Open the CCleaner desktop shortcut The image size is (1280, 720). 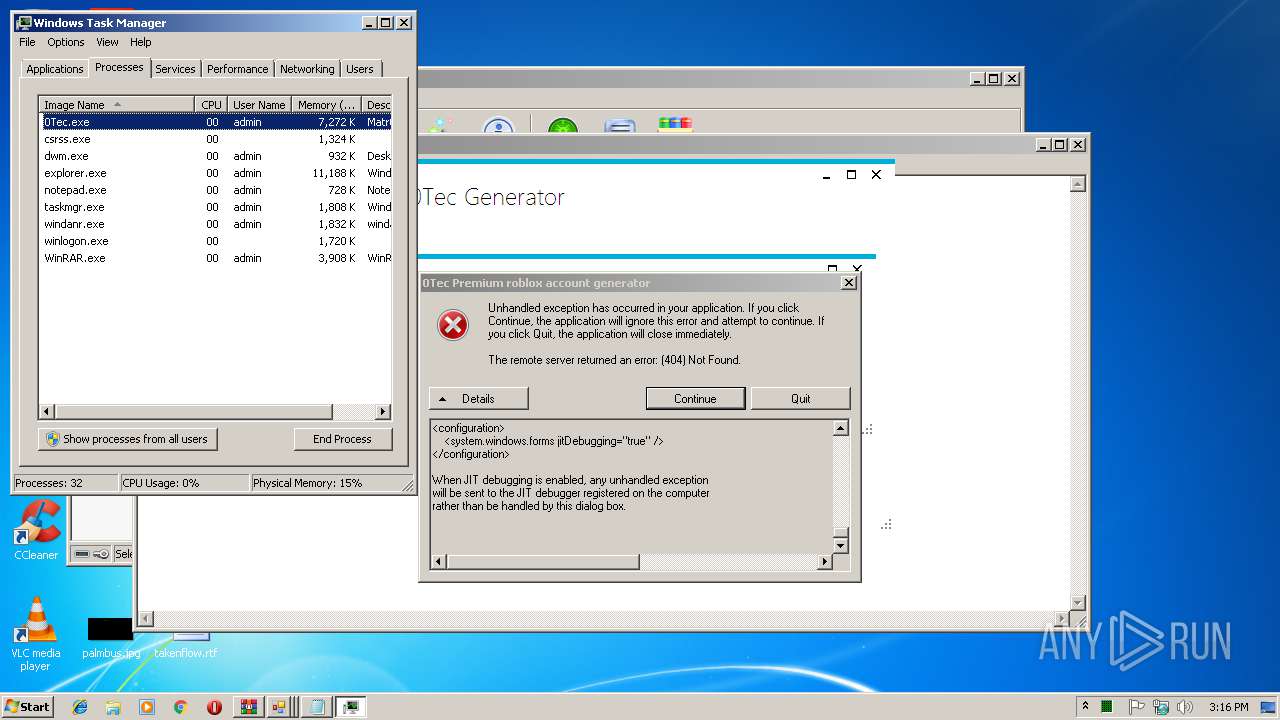coord(36,530)
